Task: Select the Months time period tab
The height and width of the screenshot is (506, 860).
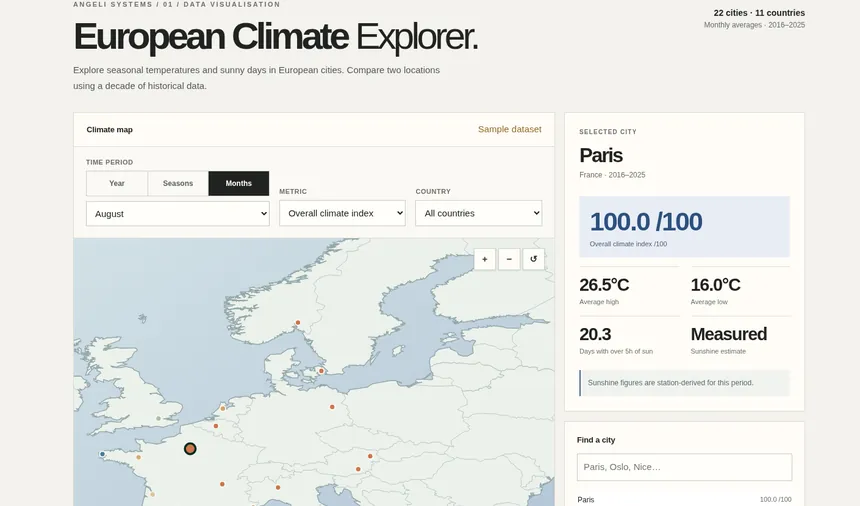Action: (x=239, y=183)
